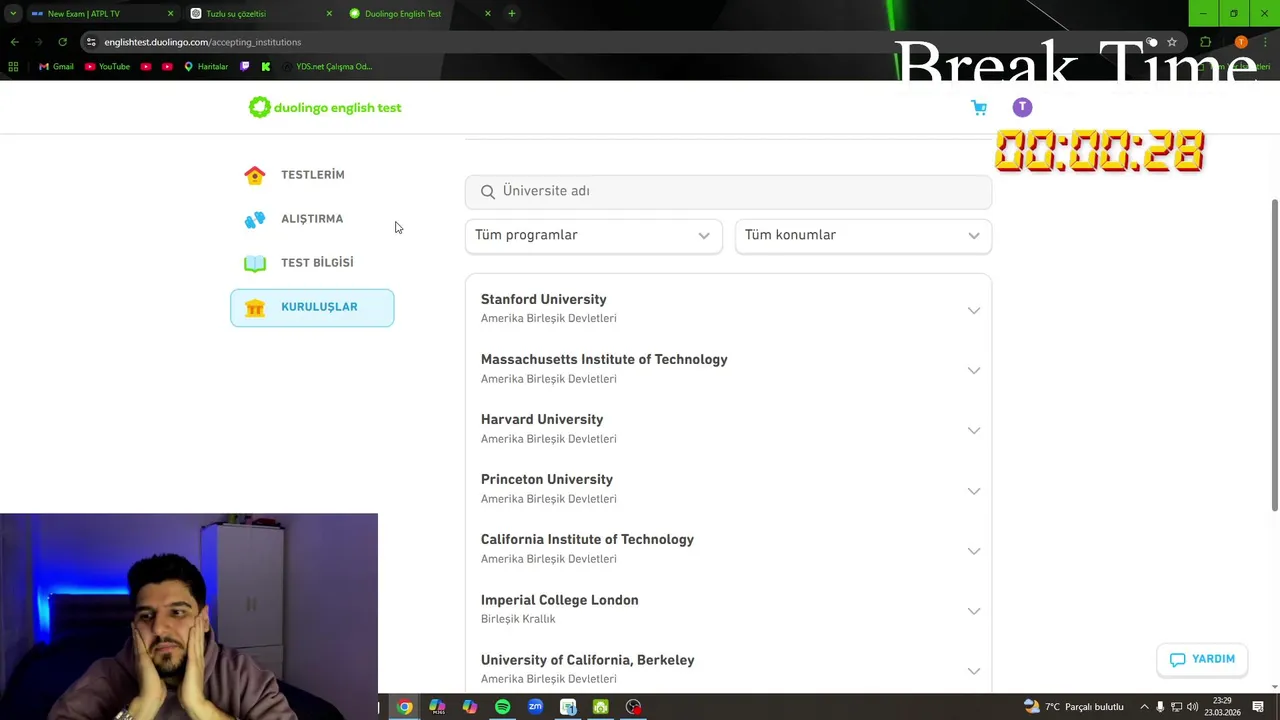
Task: Switch to Tuzlu su çözeltisi tab
Action: tap(260, 14)
